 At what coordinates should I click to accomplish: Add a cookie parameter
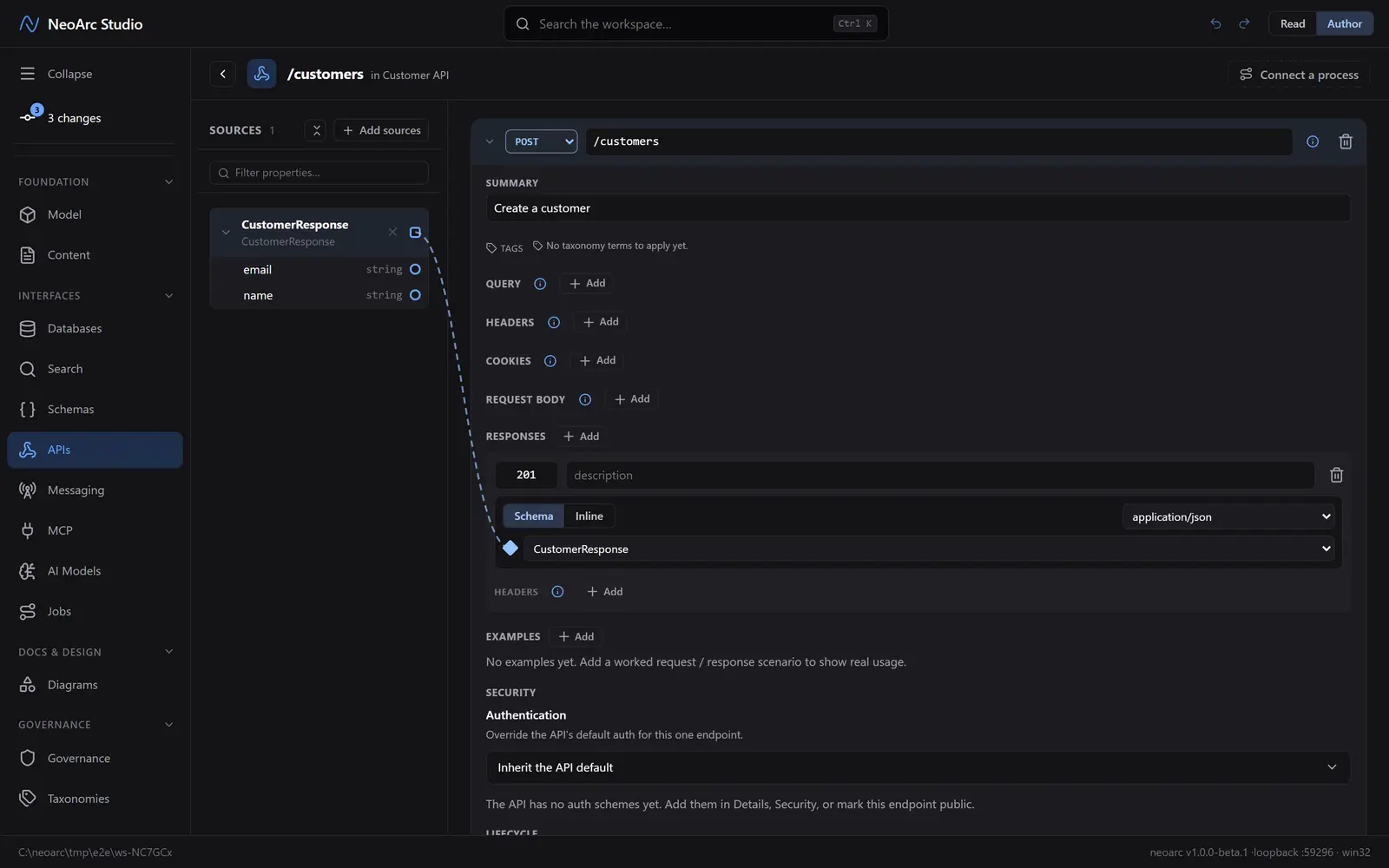click(597, 360)
